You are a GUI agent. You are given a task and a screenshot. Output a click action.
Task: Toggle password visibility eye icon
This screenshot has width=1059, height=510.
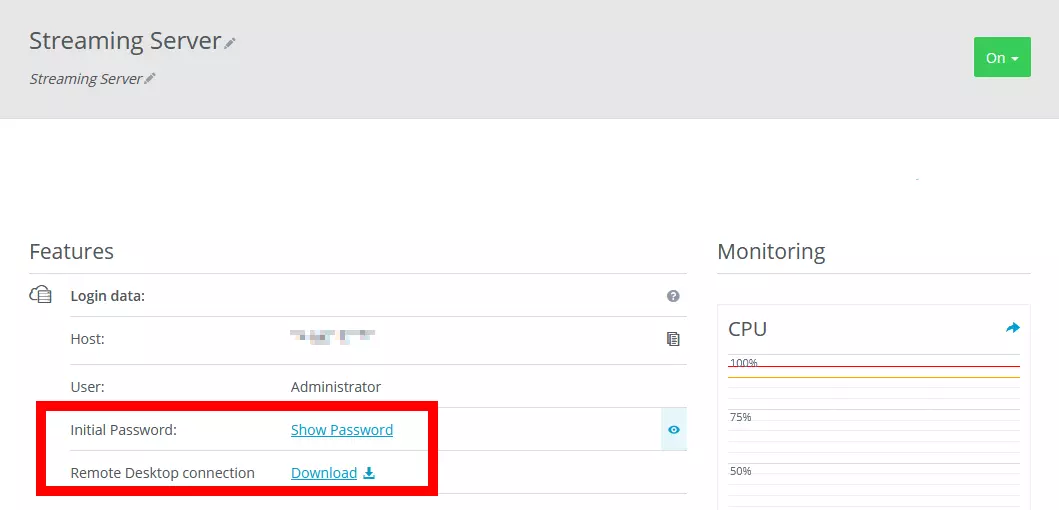tap(674, 430)
